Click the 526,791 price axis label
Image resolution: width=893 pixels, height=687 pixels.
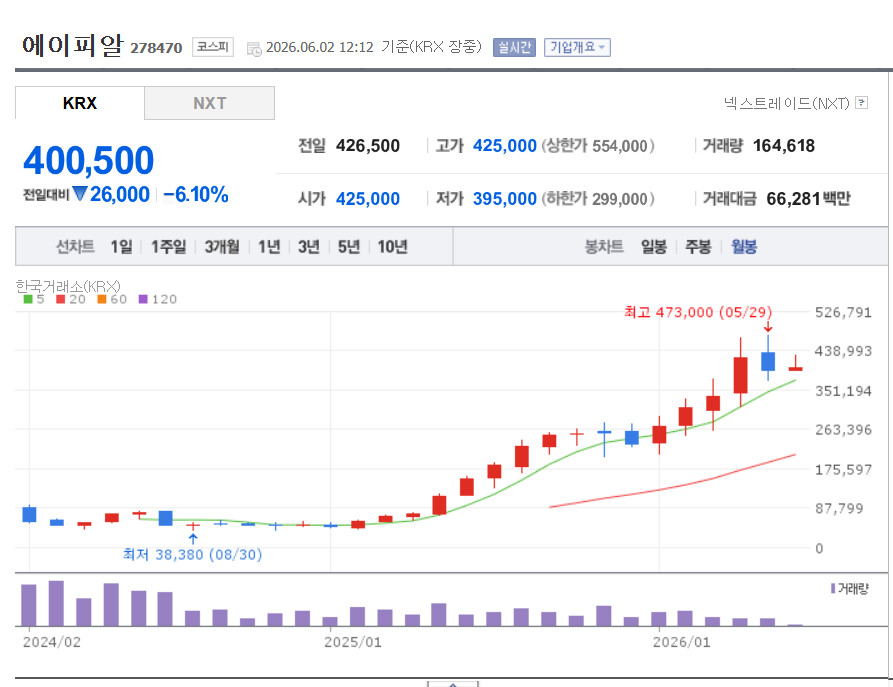pyautogui.click(x=843, y=312)
